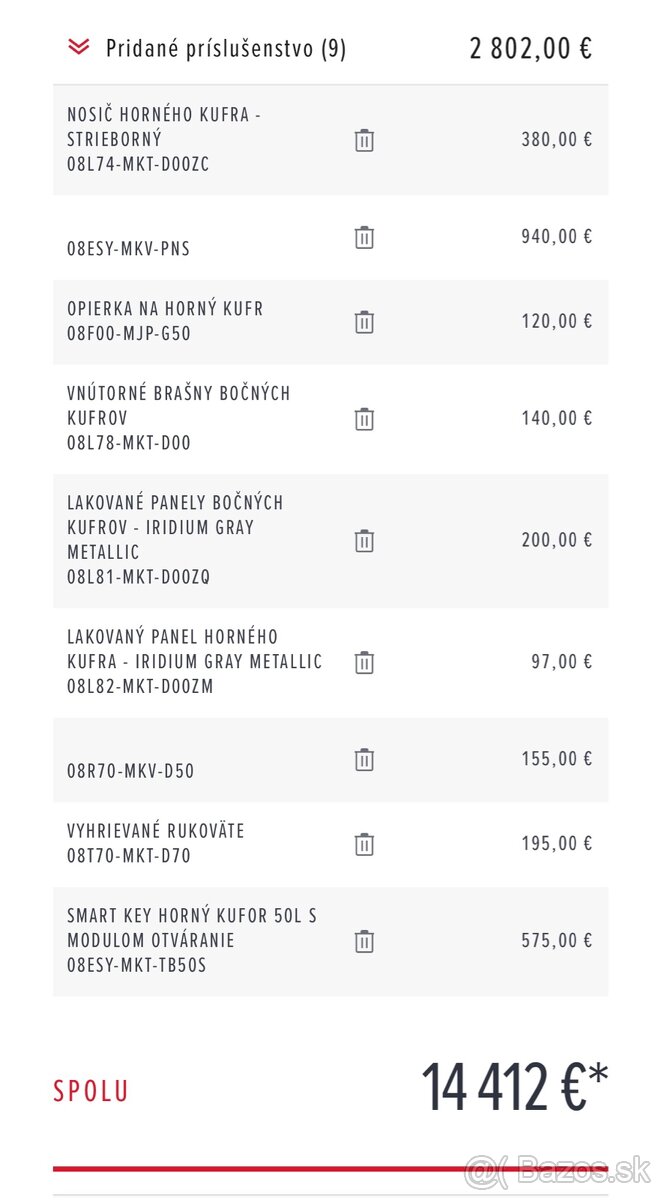
Task: Remove LAKOVANÝ PANEL HORNÉHO KUFRA accessory
Action: tap(364, 662)
